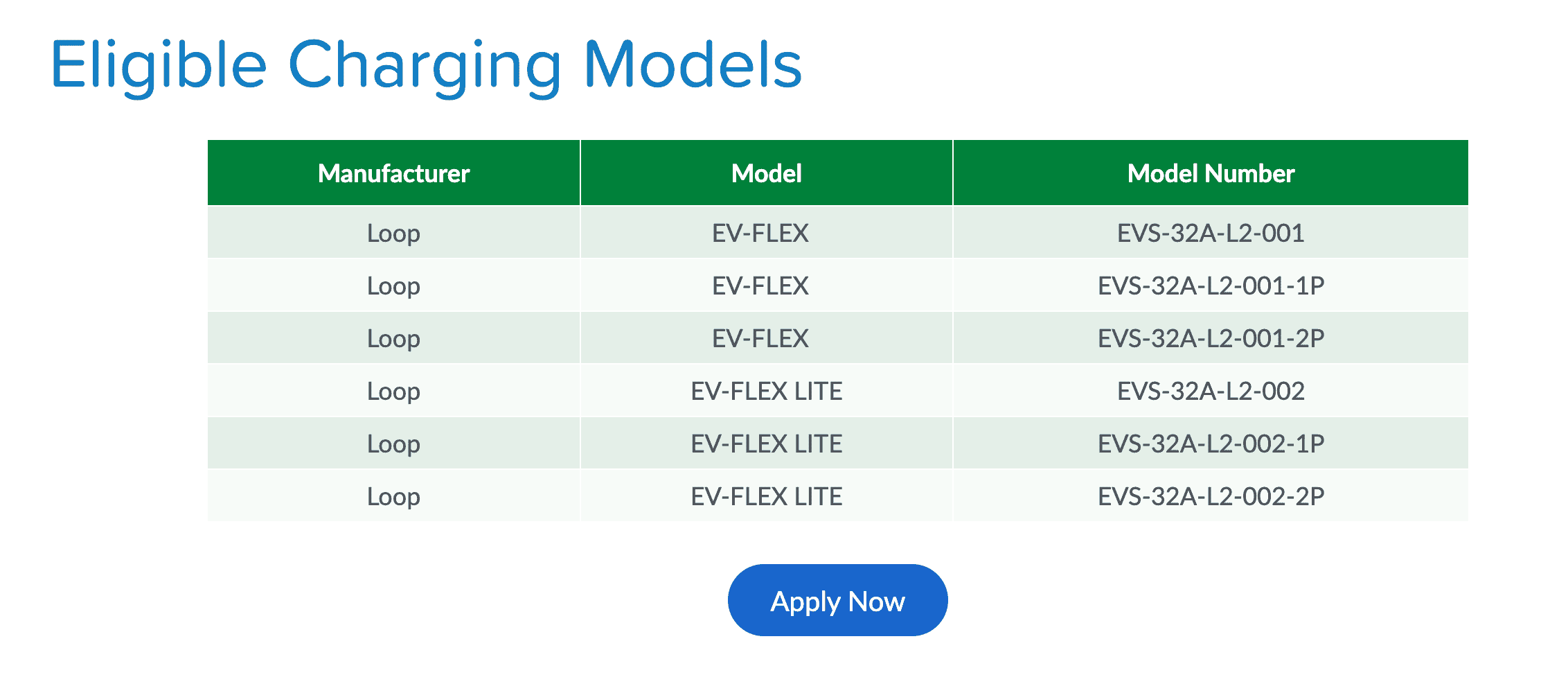Select model number EVS-32A-L2-001-1P cell
This screenshot has width=1568, height=693.
(x=1210, y=286)
